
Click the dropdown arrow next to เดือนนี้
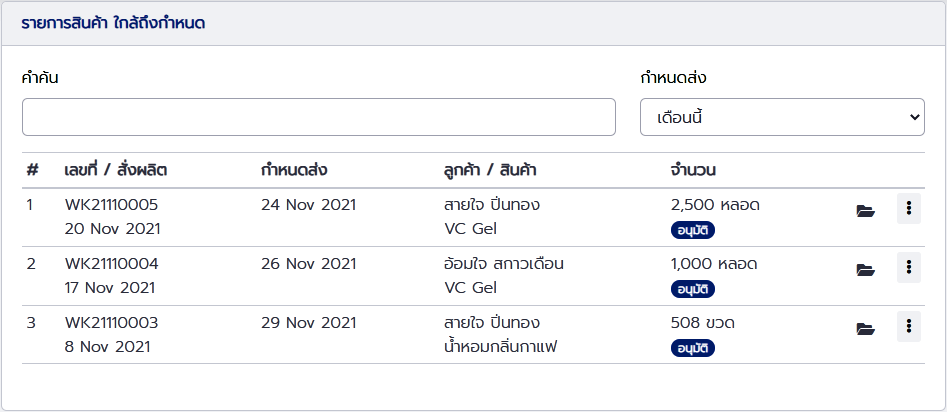coord(914,117)
